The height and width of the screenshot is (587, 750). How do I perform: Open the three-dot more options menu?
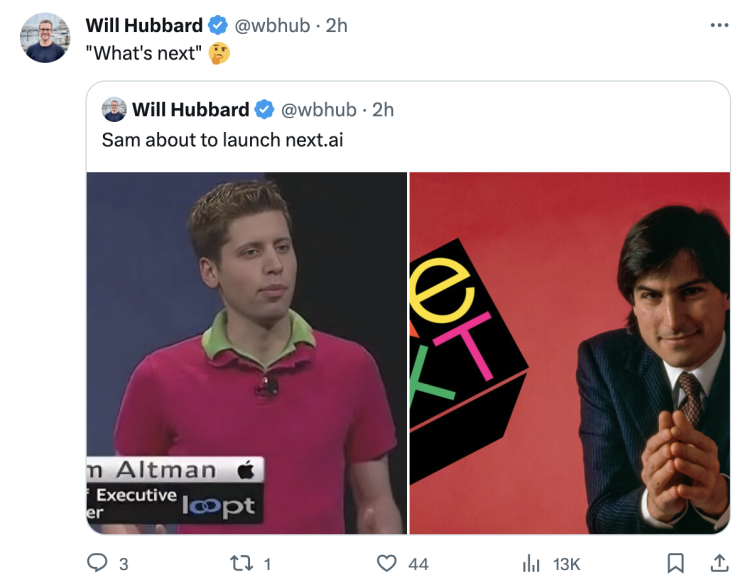pyautogui.click(x=719, y=25)
